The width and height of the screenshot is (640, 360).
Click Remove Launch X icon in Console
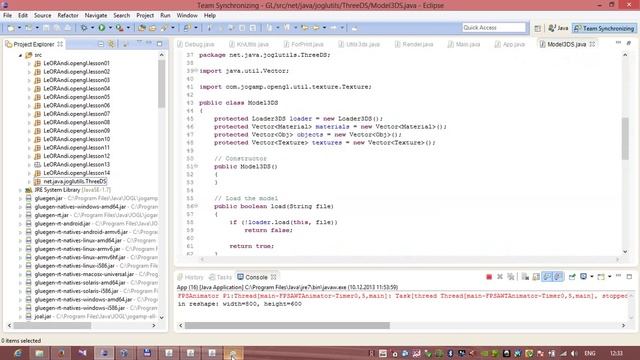pyautogui.click(x=500, y=277)
